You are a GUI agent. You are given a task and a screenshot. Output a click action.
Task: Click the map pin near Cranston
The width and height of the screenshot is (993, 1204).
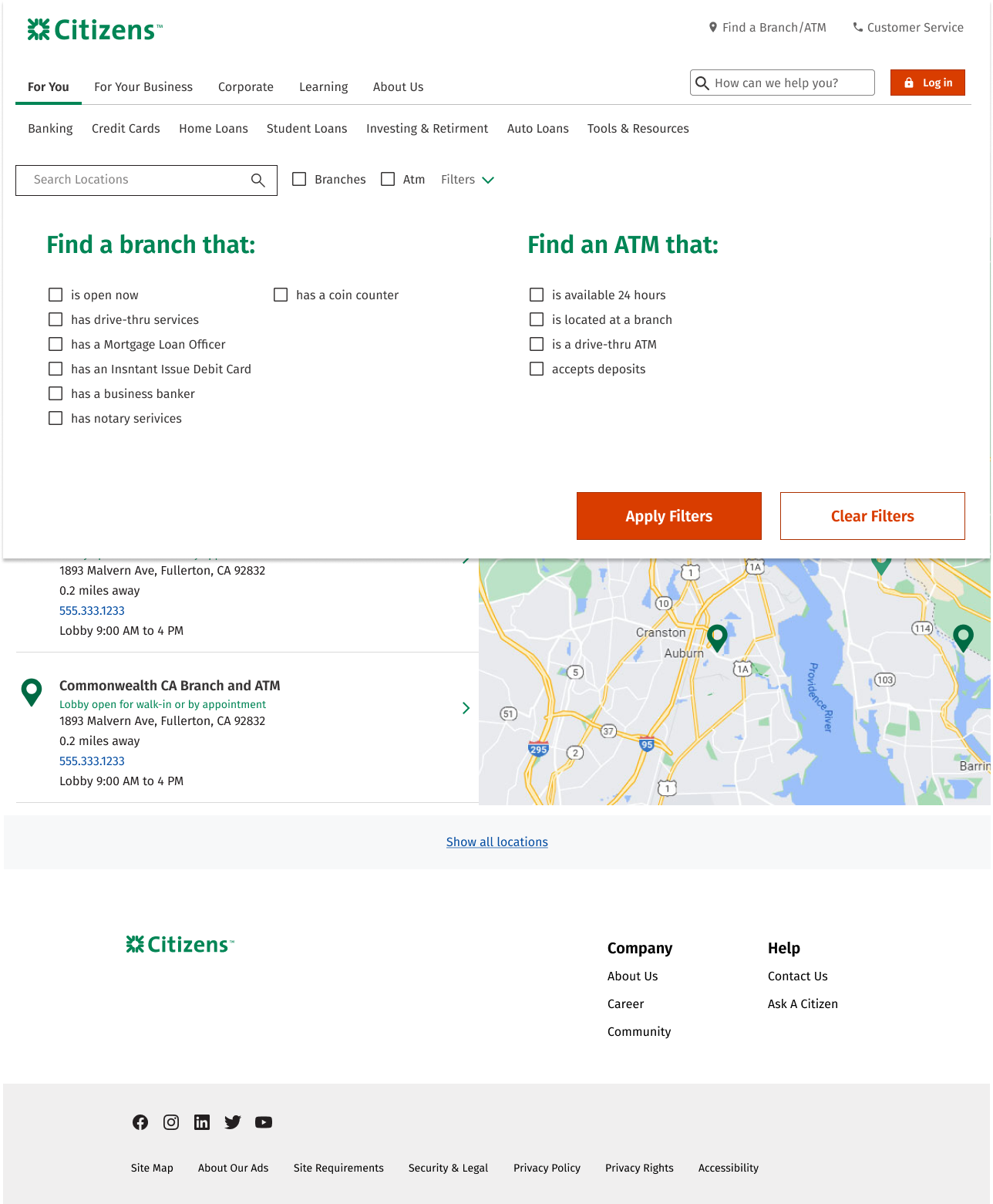tap(717, 637)
